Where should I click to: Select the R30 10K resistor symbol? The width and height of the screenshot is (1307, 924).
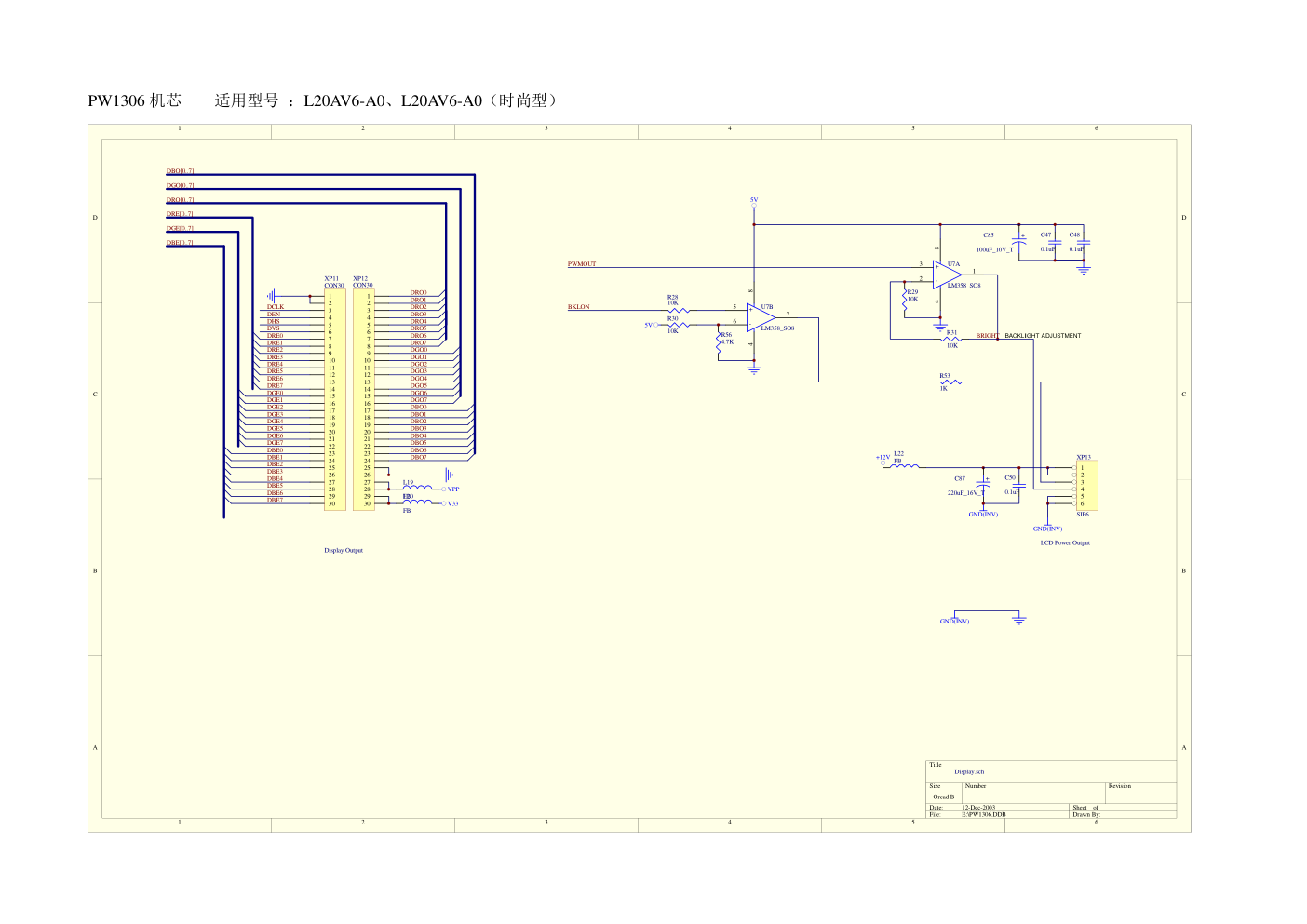tap(679, 325)
